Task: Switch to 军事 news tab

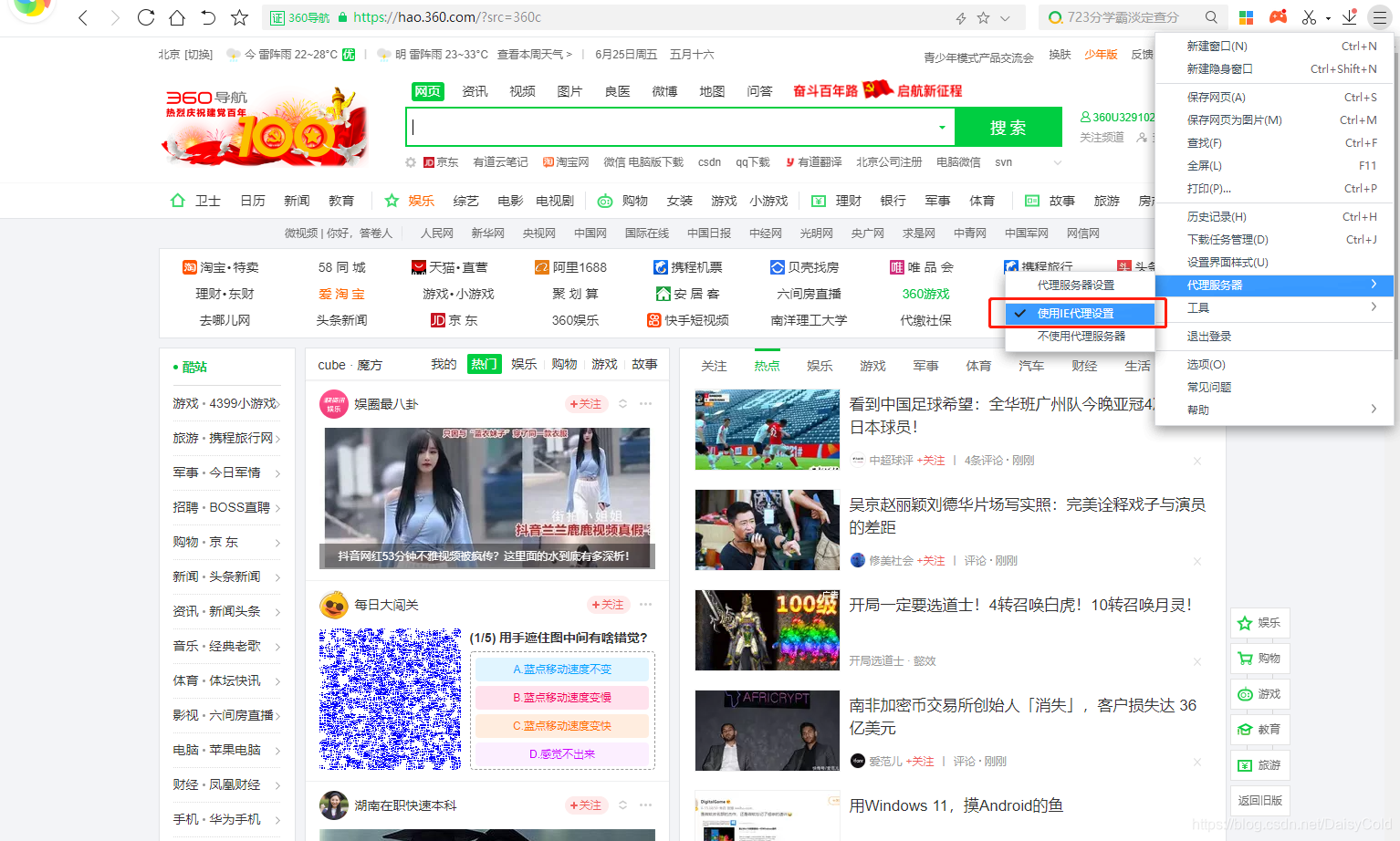Action: tap(925, 366)
